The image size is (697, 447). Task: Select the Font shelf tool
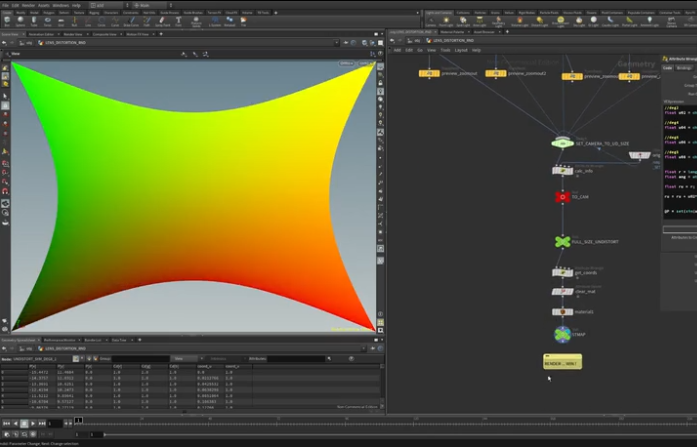[178, 21]
